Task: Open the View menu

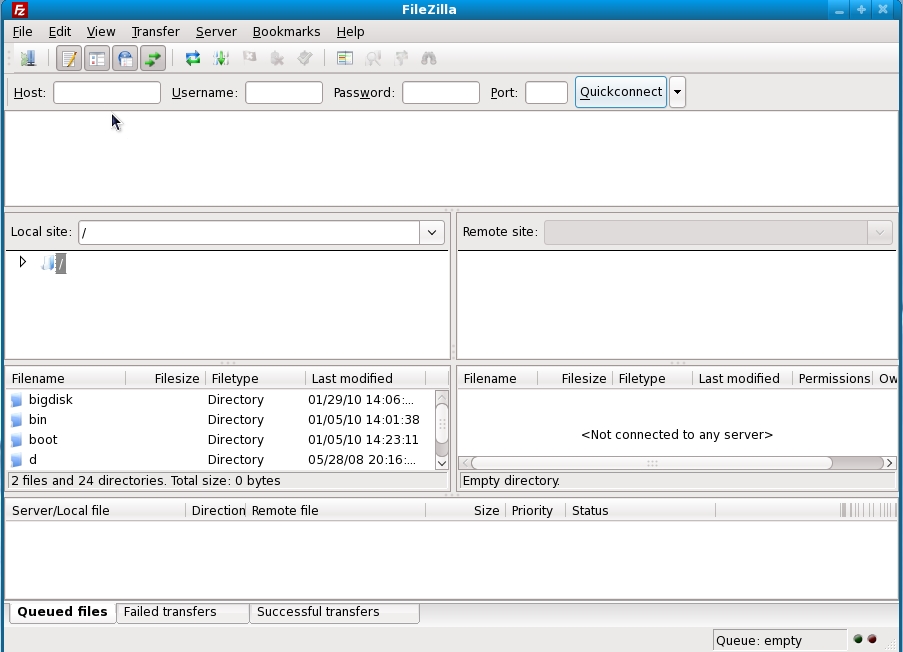Action: [x=101, y=32]
